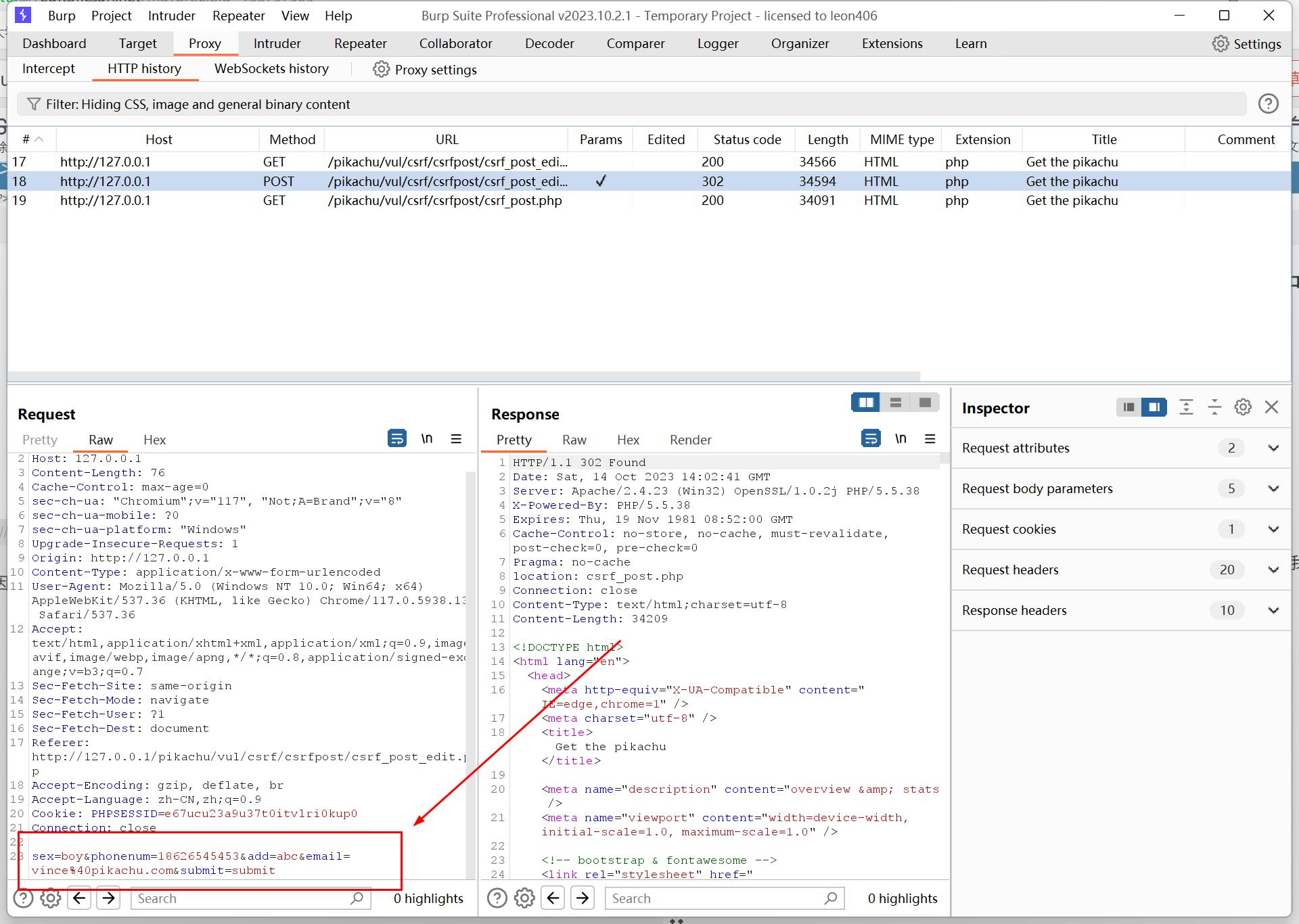Switch to the Repeater tab

pos(361,43)
